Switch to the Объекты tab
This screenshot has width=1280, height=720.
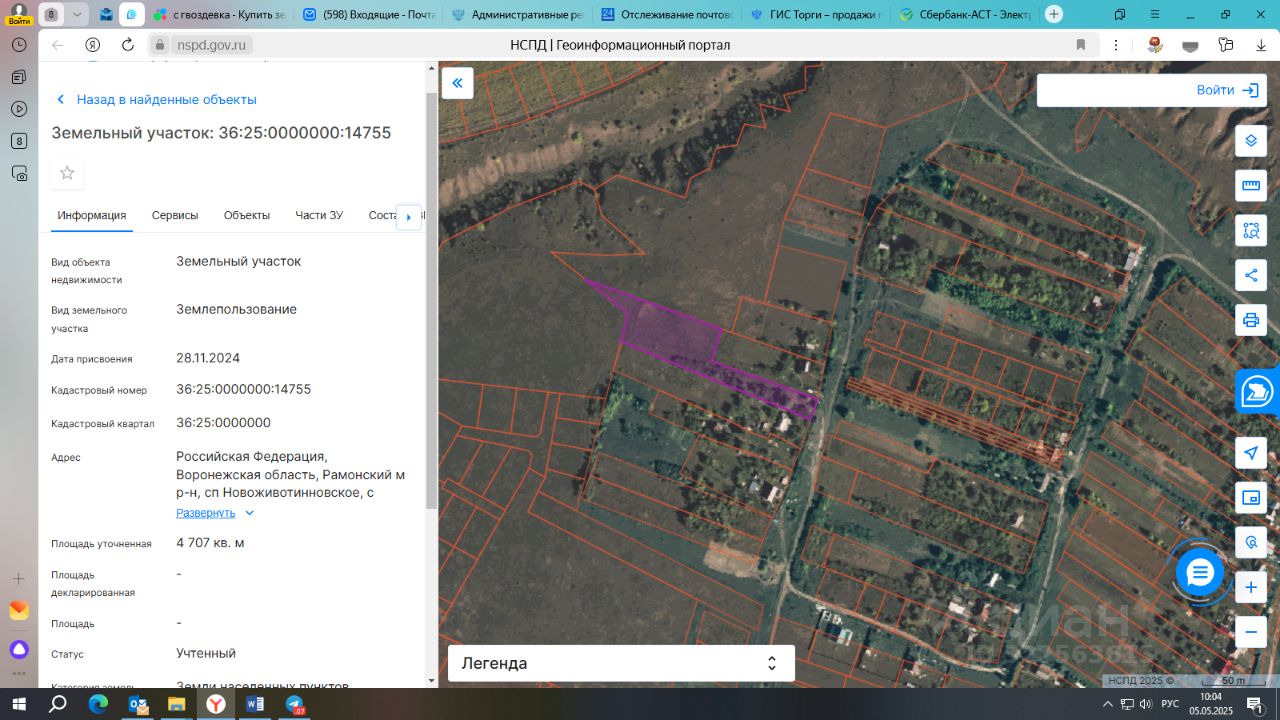coord(247,215)
